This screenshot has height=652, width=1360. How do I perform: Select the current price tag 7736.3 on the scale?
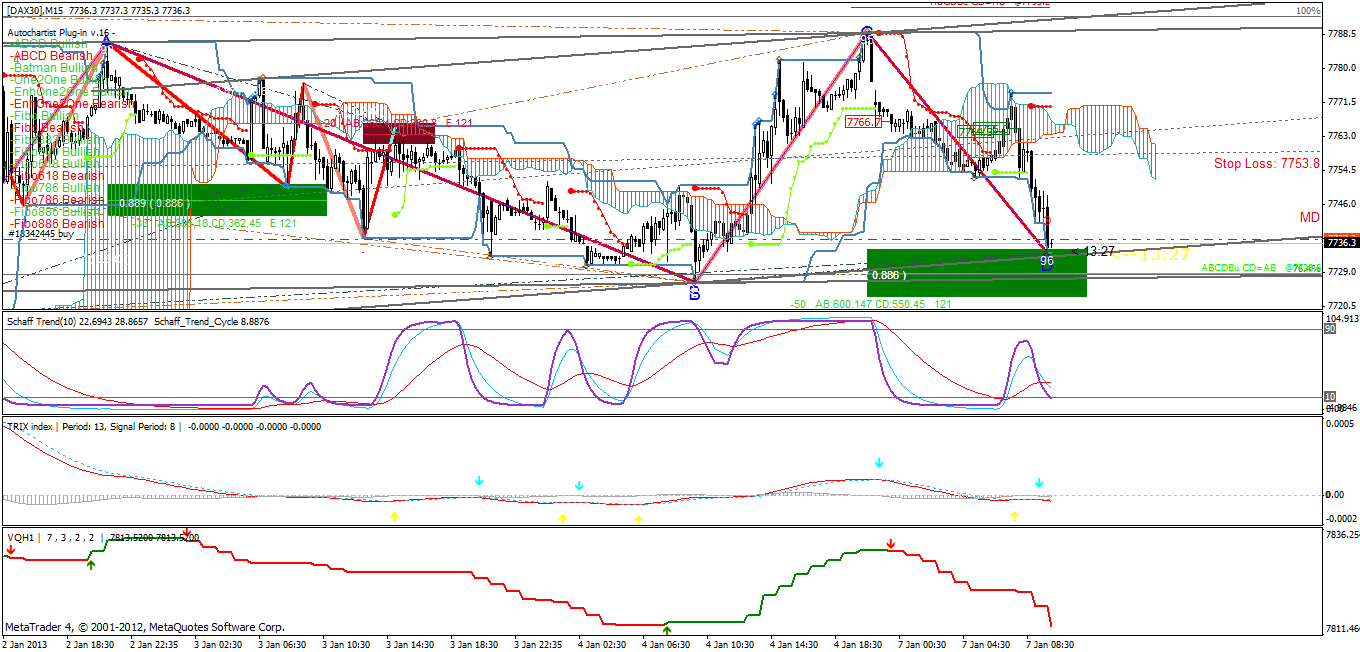[1340, 242]
